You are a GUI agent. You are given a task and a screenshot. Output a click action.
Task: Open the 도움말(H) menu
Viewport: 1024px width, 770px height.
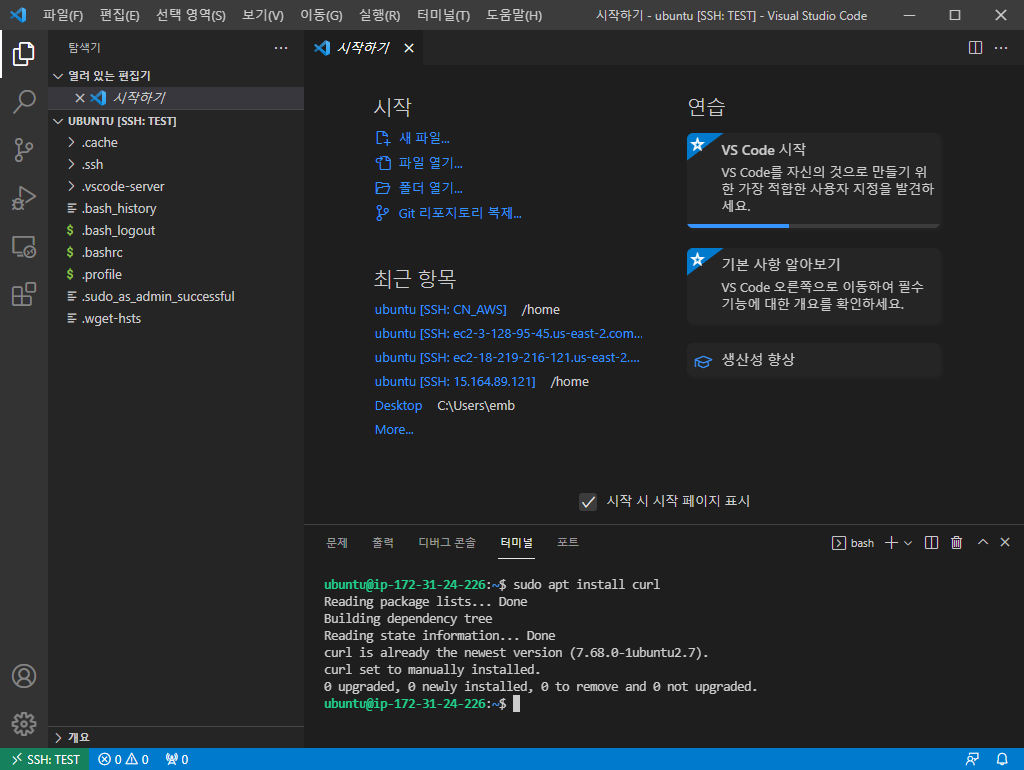[x=514, y=15]
